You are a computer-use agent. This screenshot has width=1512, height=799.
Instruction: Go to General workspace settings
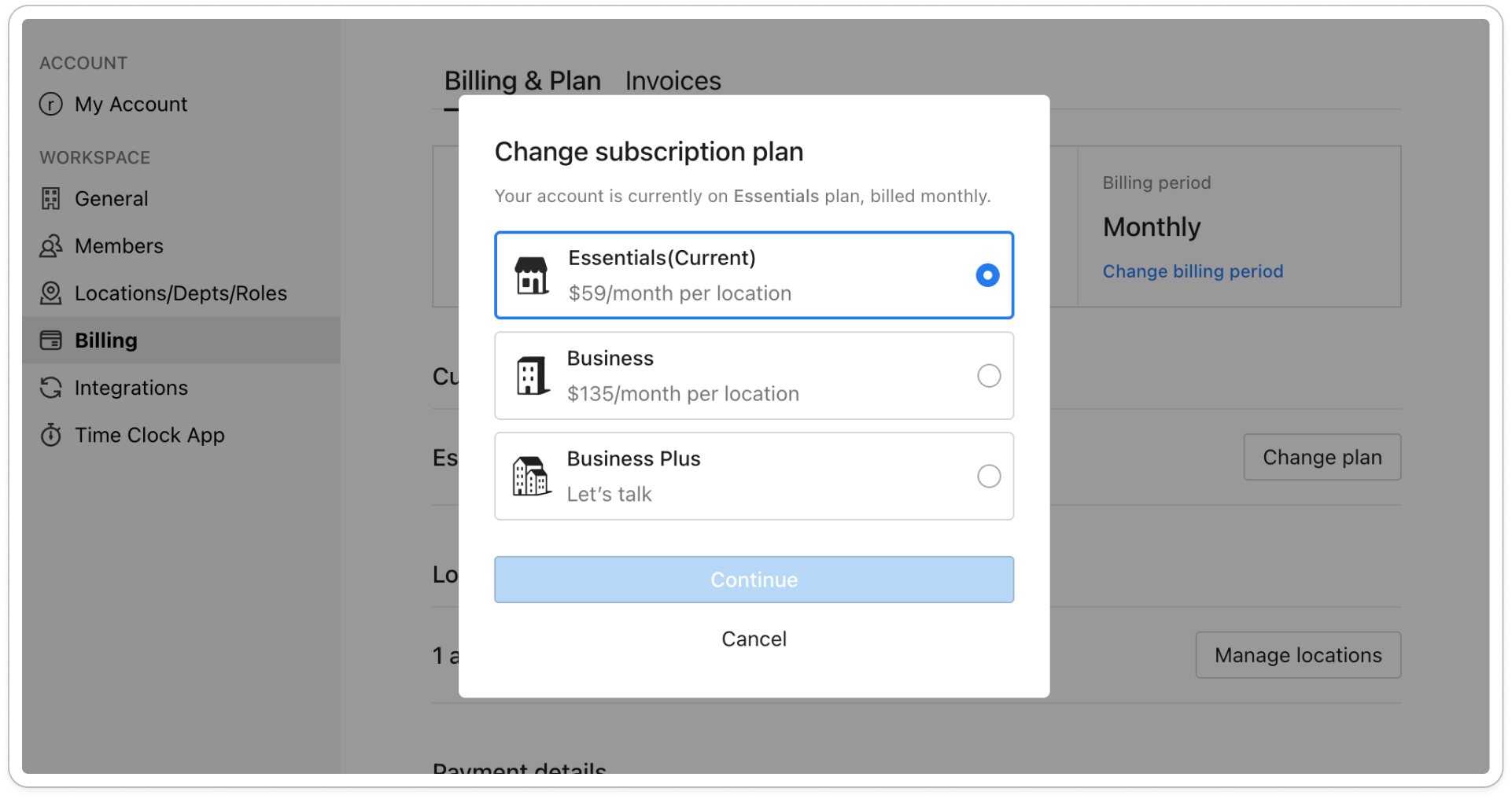[111, 199]
